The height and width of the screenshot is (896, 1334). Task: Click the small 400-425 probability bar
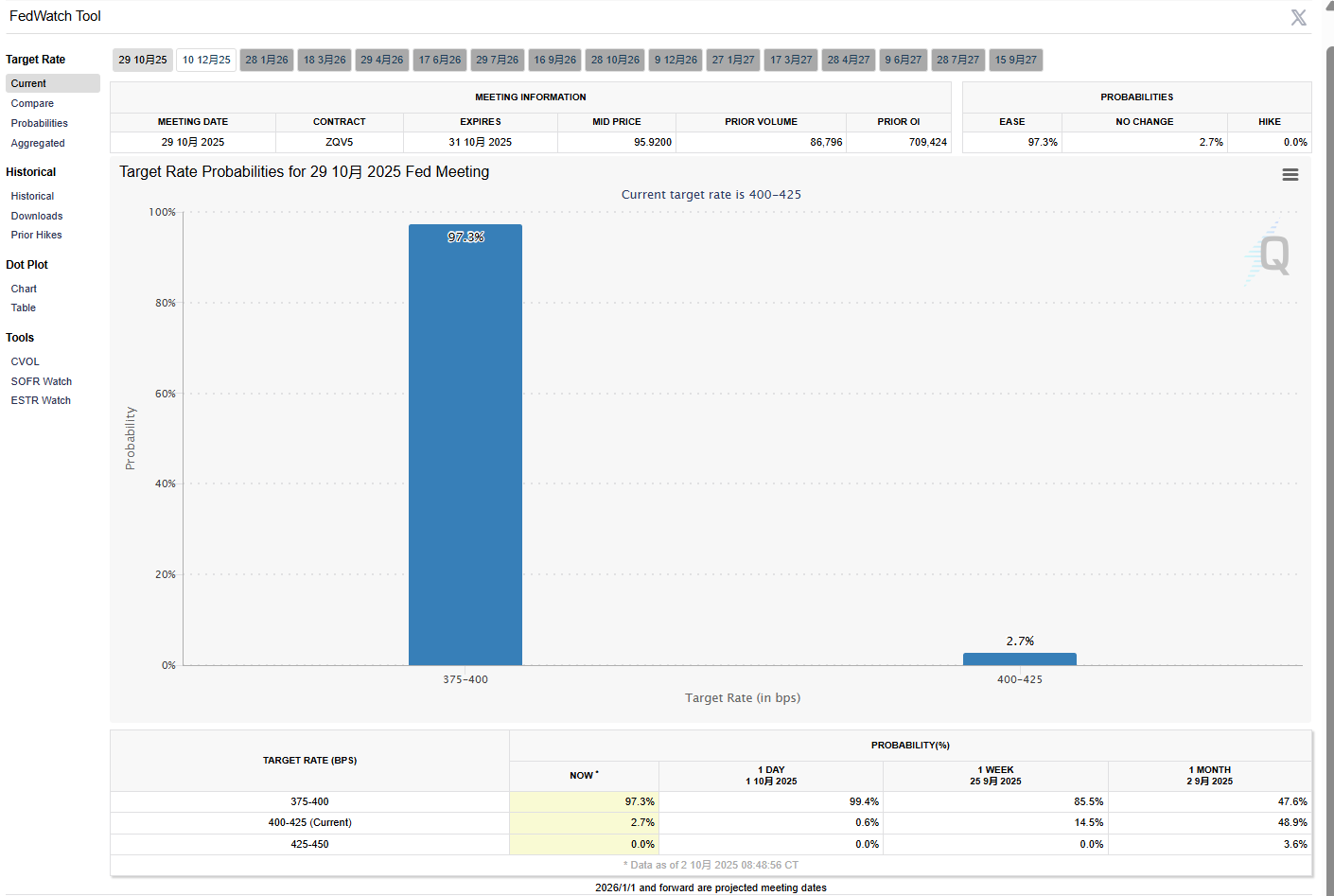(1019, 659)
